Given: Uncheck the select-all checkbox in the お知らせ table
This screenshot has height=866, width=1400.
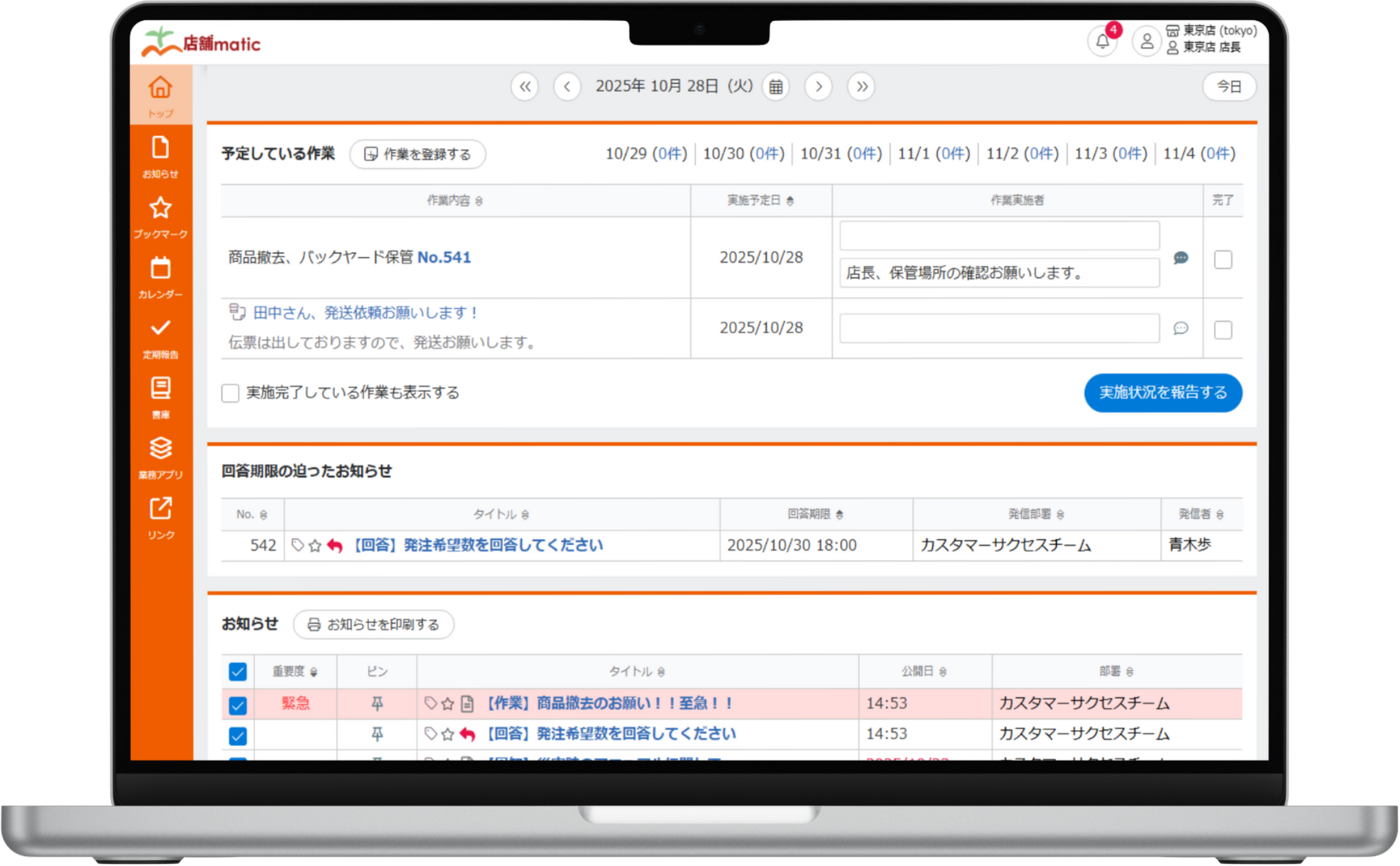Looking at the screenshot, I should coord(237,672).
